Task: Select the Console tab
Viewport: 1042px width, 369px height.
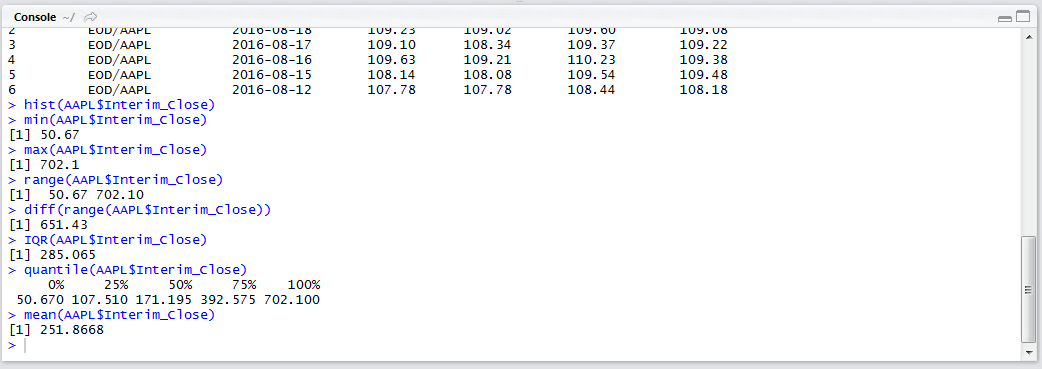Action: [x=35, y=17]
